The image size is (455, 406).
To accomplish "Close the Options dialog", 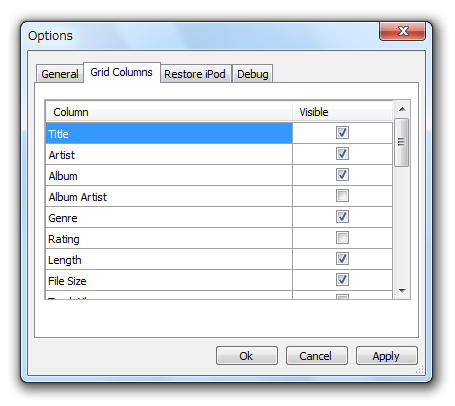I will [402, 31].
